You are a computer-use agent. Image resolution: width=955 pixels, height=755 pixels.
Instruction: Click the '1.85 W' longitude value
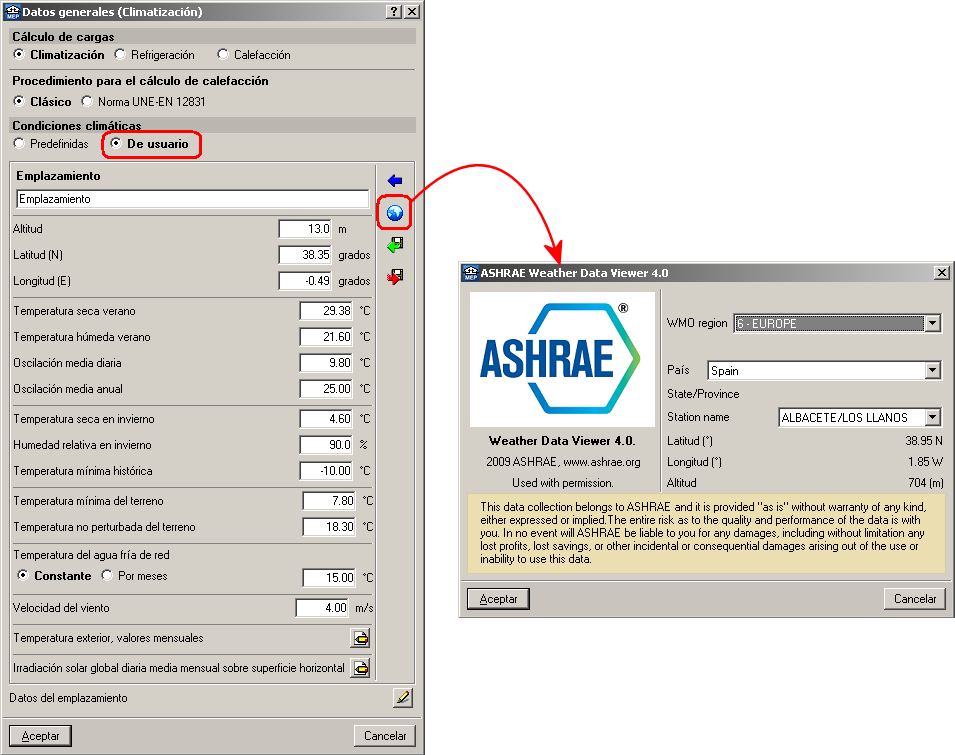[x=925, y=462]
